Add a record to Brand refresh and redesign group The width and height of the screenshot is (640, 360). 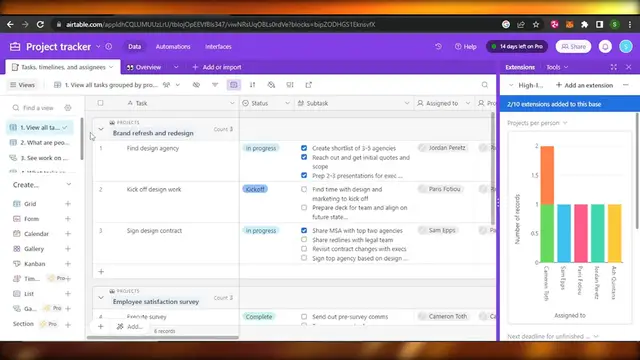point(101,271)
